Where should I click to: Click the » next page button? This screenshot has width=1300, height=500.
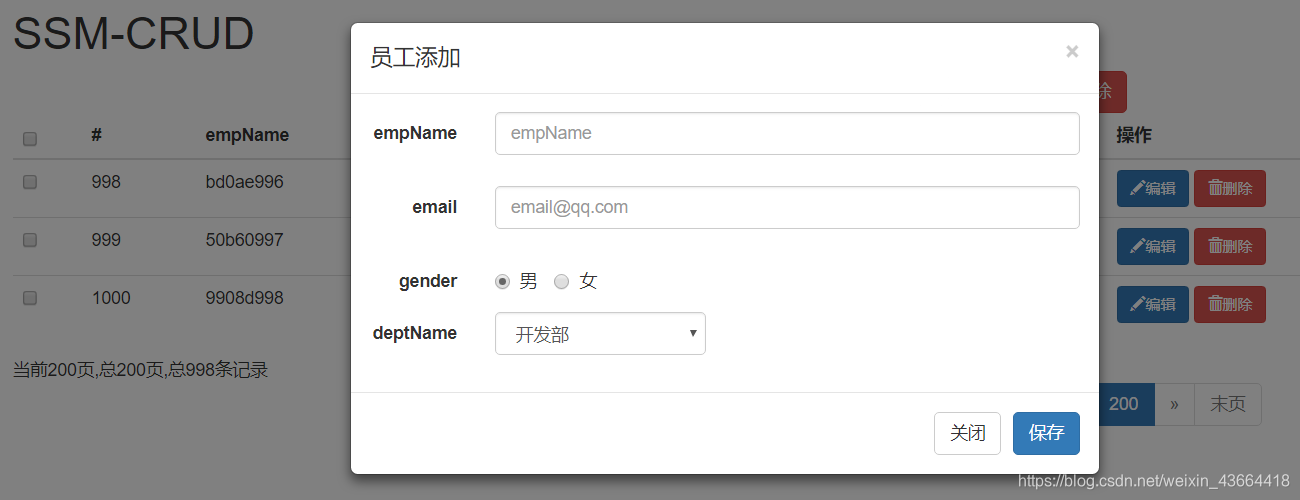[1174, 404]
